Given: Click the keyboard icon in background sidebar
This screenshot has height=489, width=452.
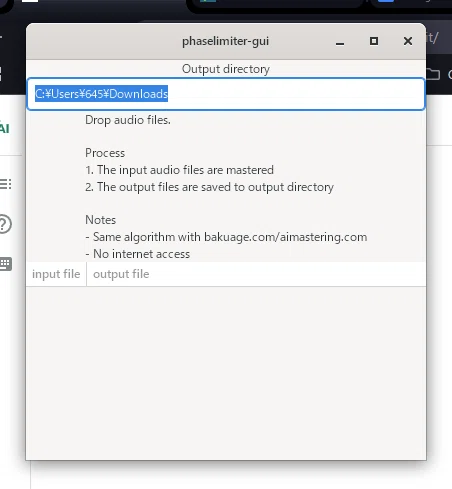Looking at the screenshot, I should tap(6, 264).
